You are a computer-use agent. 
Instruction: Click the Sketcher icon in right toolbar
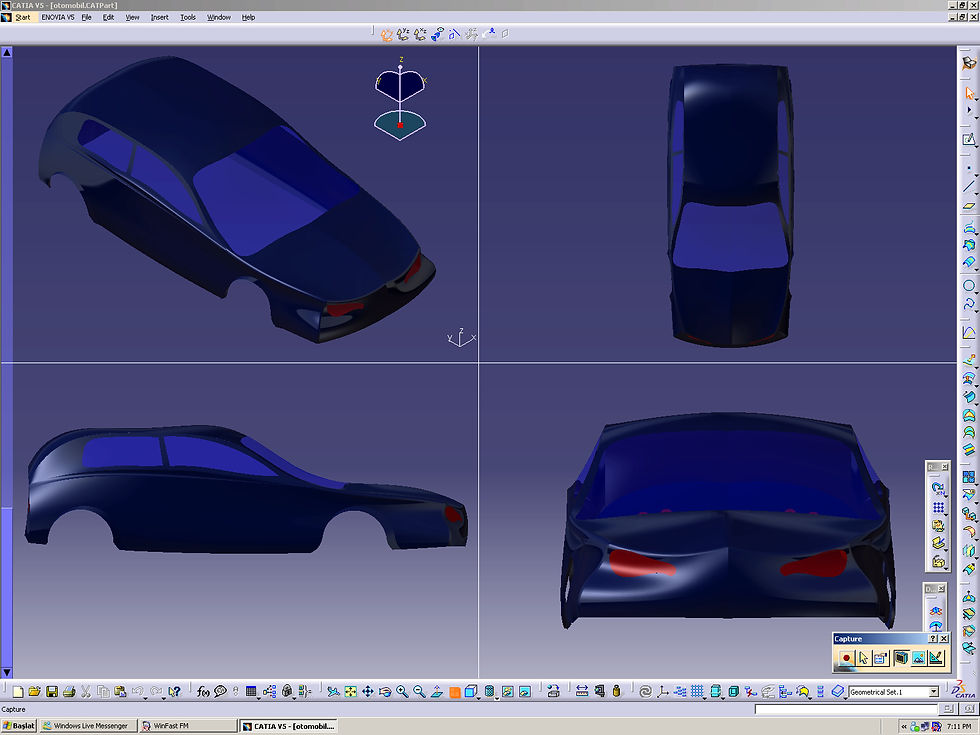coord(969,139)
